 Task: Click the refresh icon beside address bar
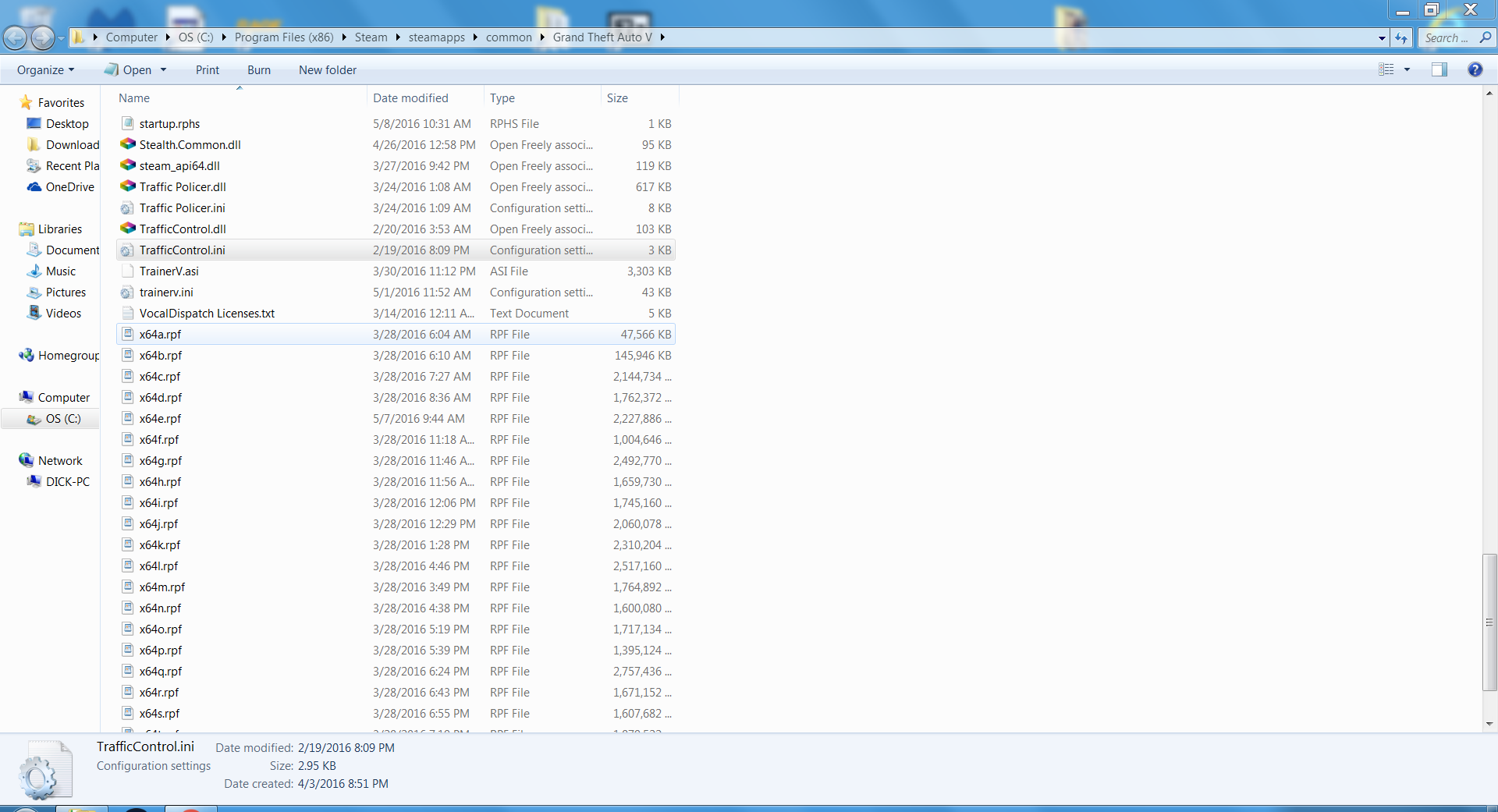[1401, 37]
